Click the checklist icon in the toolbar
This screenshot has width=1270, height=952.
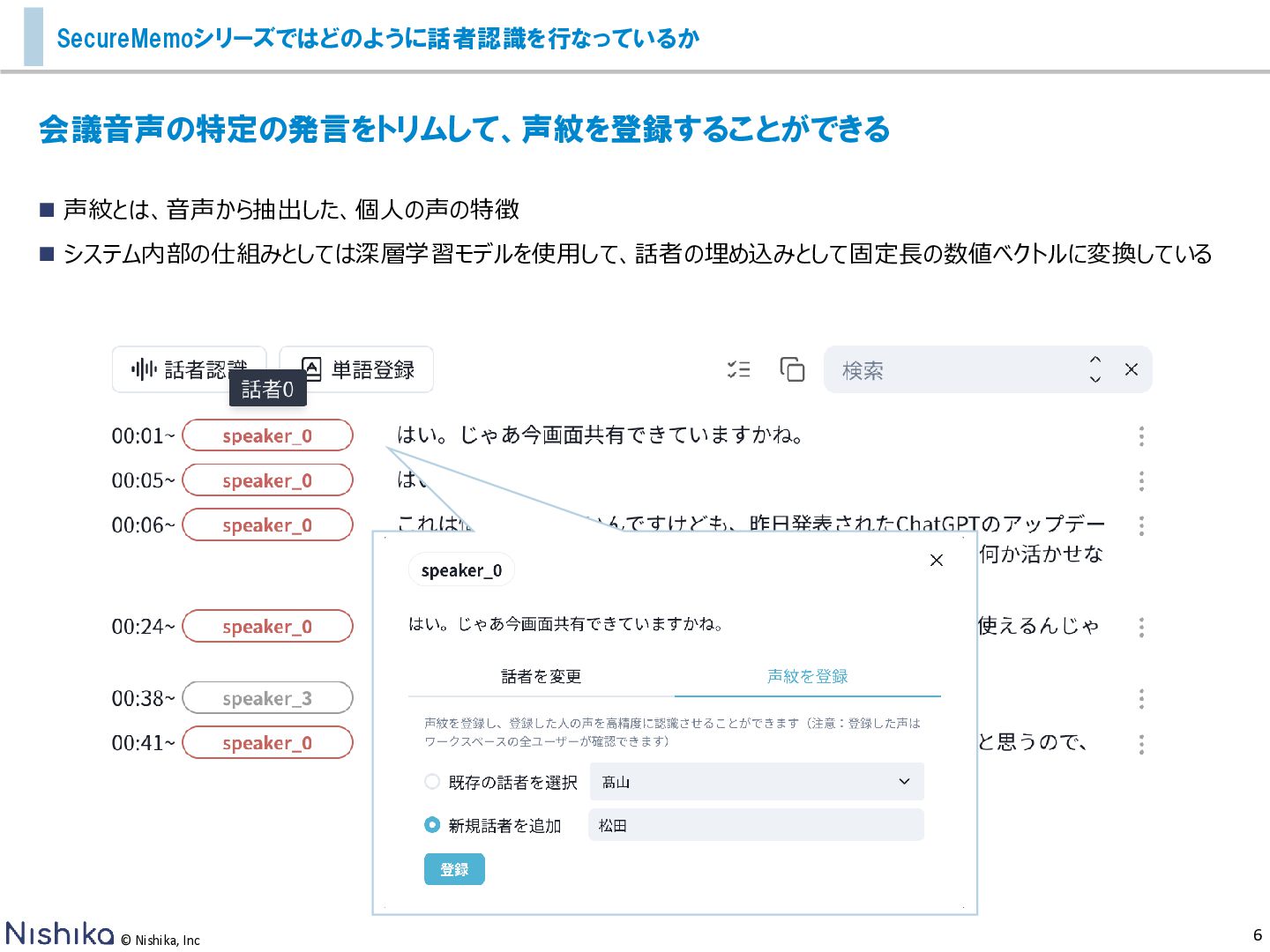(x=739, y=369)
